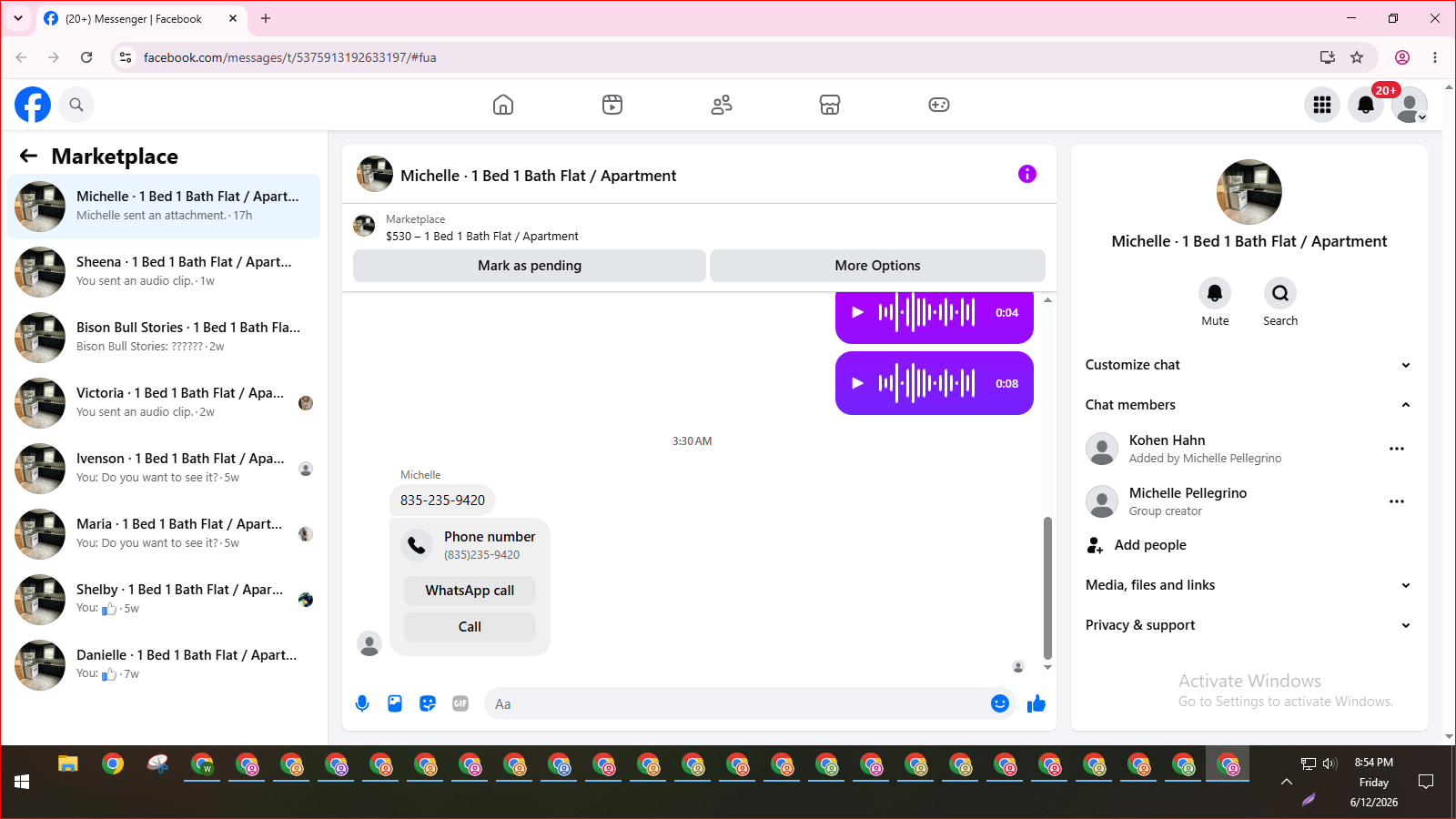Choose a sticker icon
This screenshot has width=1456, height=819.
pos(428,703)
